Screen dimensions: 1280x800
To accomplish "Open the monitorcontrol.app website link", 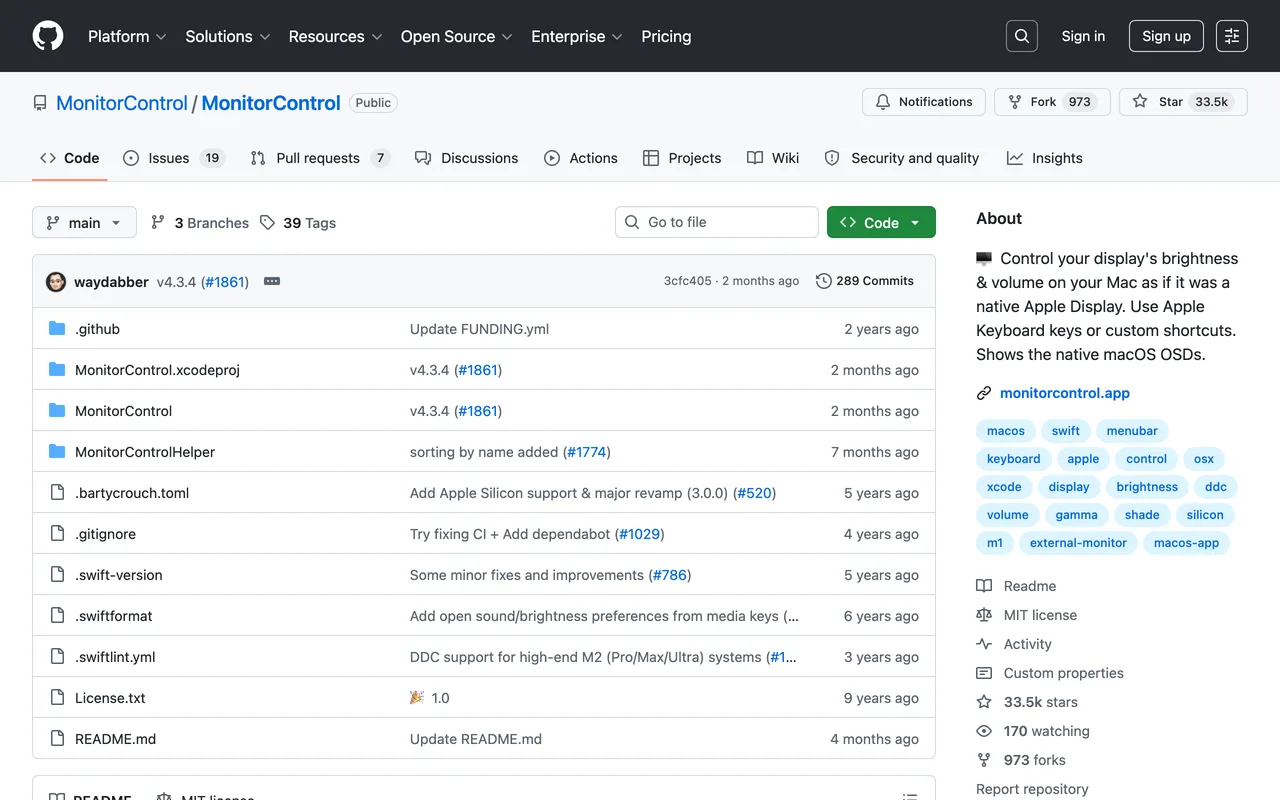I will (x=1065, y=393).
